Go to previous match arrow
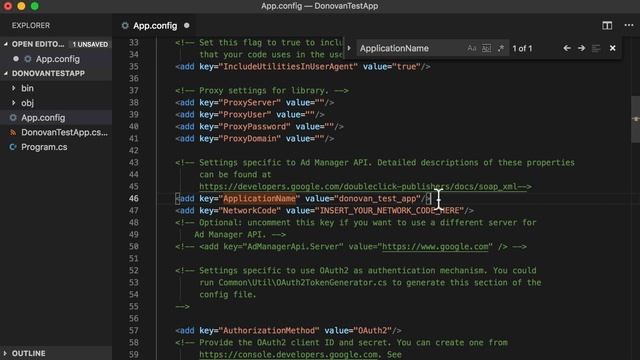The height and width of the screenshot is (360, 640). pos(567,48)
